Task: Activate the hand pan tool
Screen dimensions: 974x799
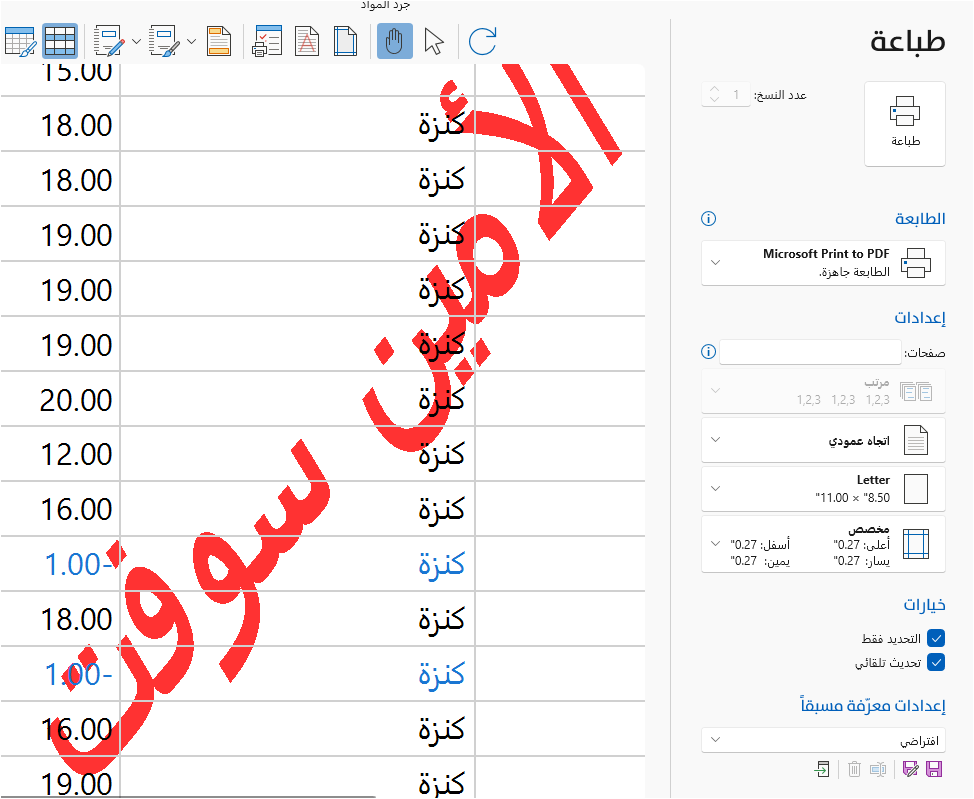Action: pos(394,41)
